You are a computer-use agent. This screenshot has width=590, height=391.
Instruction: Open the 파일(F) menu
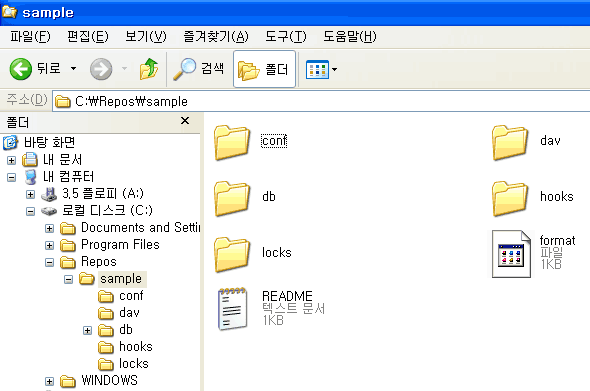(30, 37)
